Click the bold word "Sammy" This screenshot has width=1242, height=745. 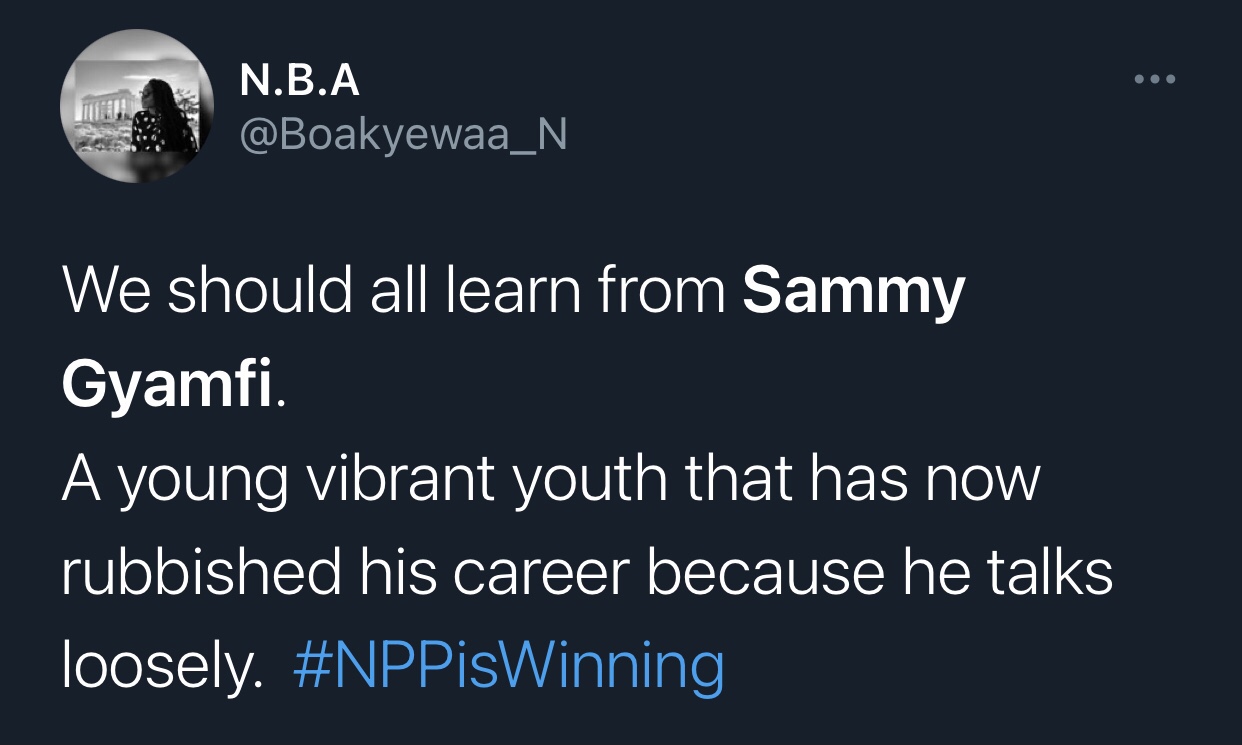tap(854, 292)
